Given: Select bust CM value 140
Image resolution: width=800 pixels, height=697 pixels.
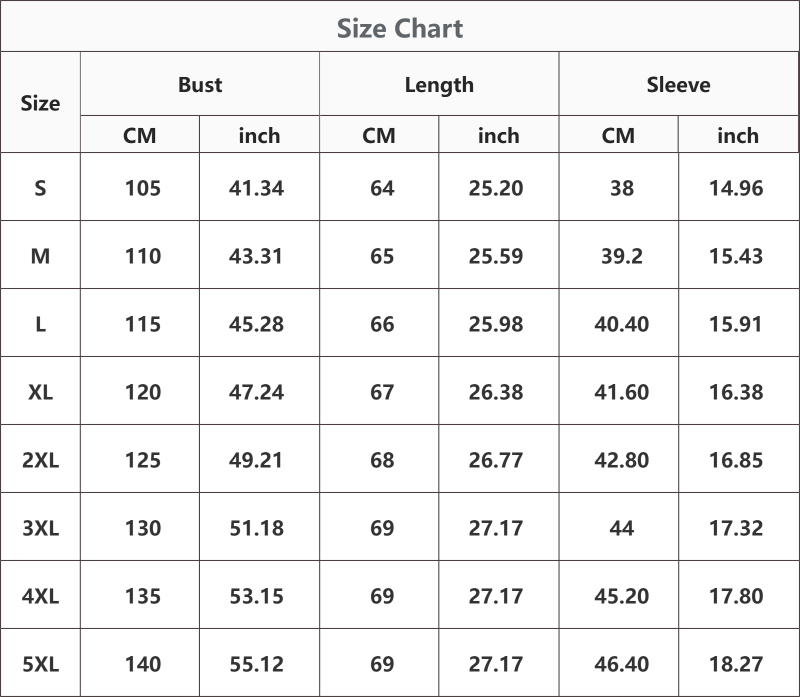Looking at the screenshot, I should click(143, 664).
